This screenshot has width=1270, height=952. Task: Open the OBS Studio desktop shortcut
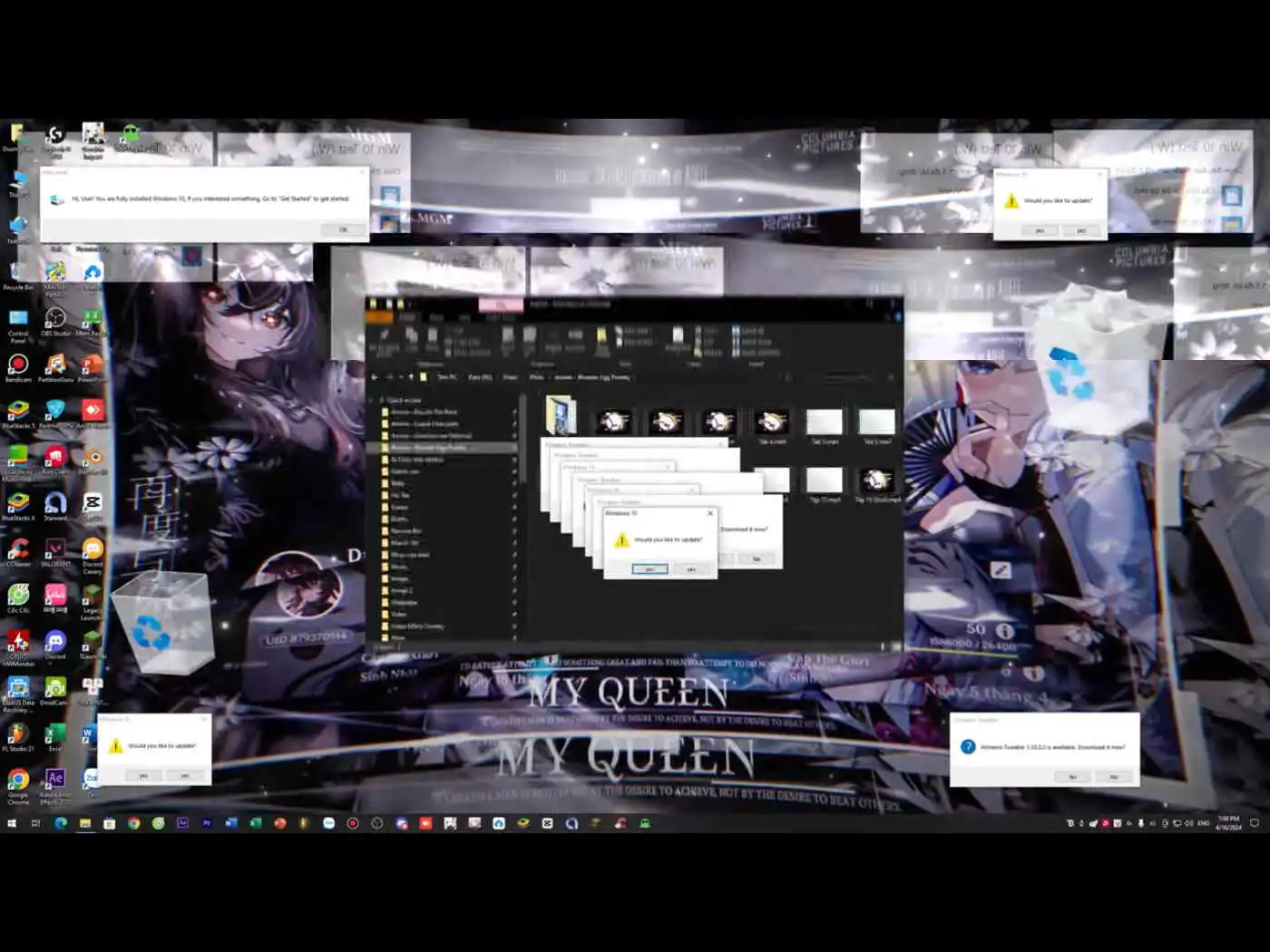pyautogui.click(x=55, y=321)
